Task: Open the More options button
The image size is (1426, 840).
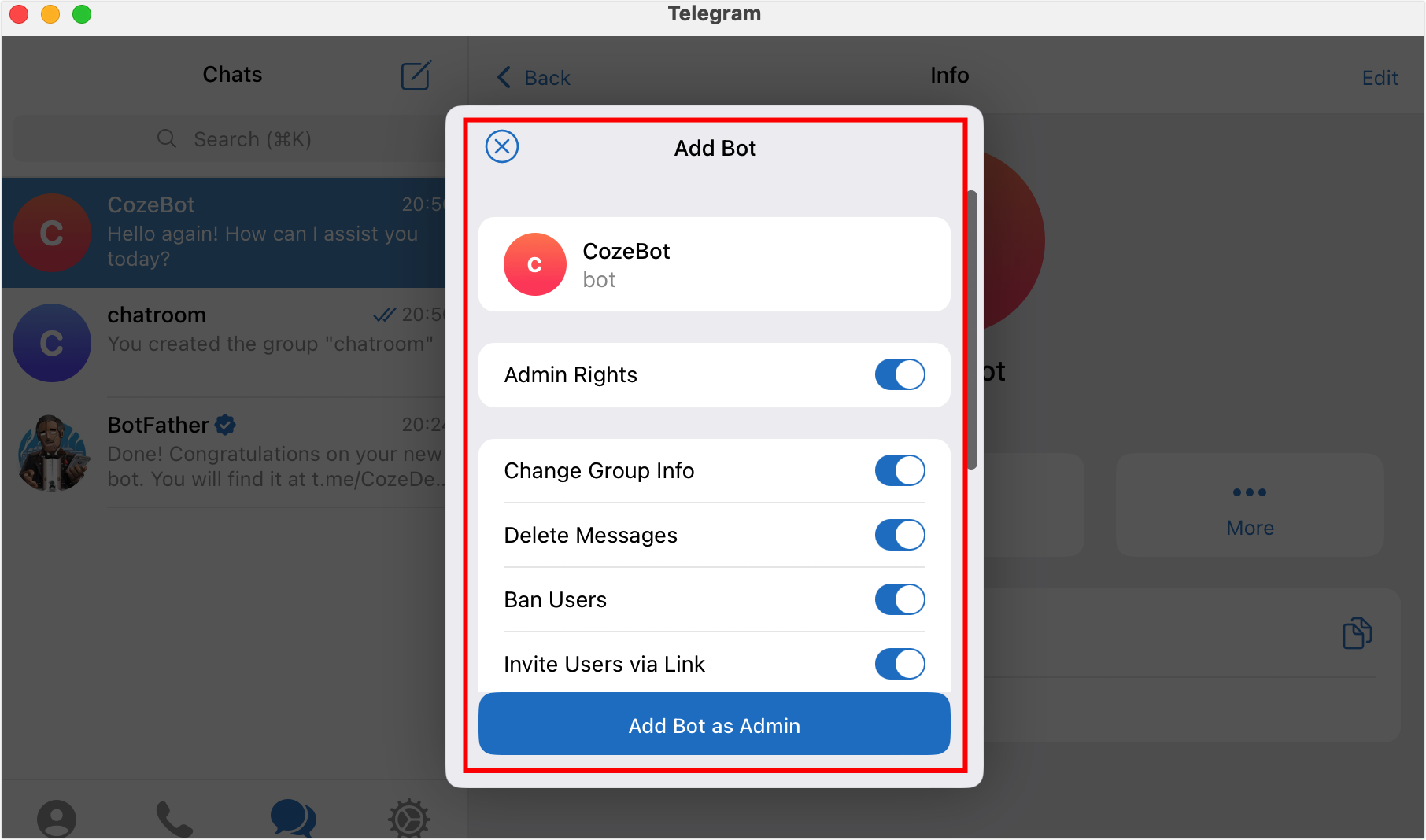Action: click(x=1250, y=506)
